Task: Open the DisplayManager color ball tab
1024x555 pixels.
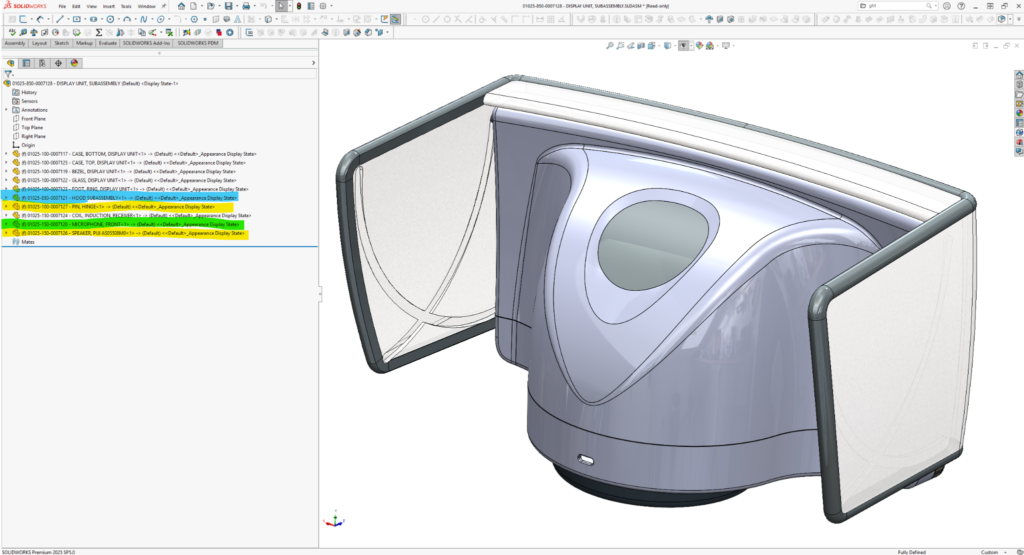Action: [74, 63]
